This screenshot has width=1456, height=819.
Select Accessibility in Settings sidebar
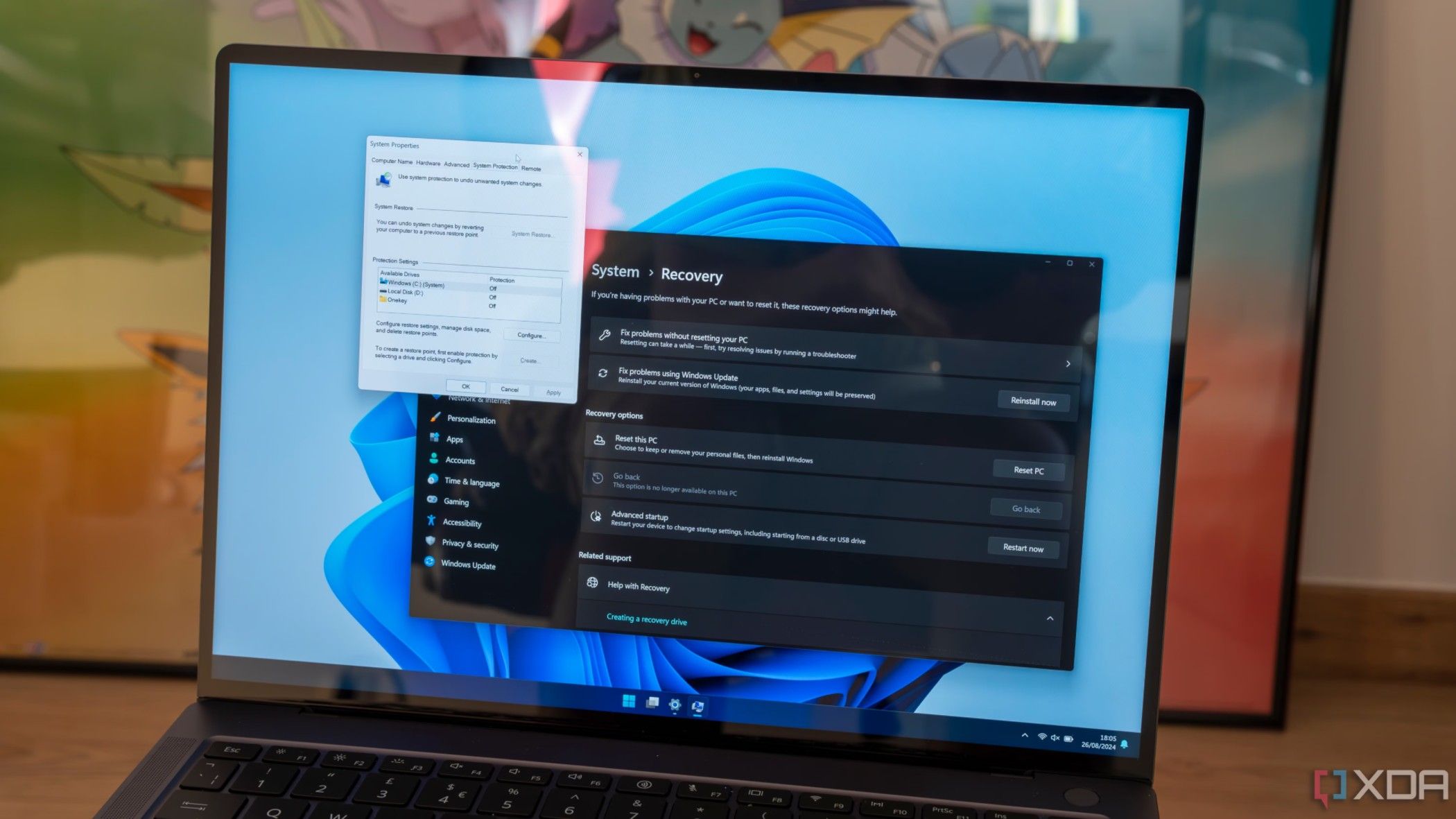[461, 521]
